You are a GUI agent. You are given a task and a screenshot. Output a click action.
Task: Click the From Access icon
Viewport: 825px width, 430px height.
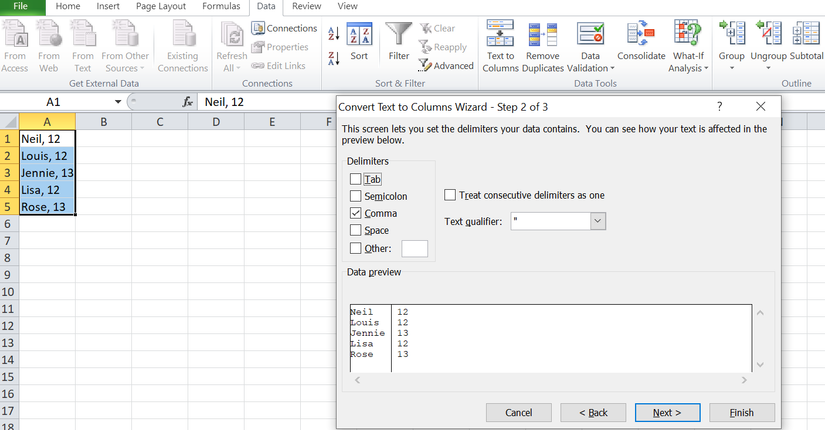click(15, 34)
